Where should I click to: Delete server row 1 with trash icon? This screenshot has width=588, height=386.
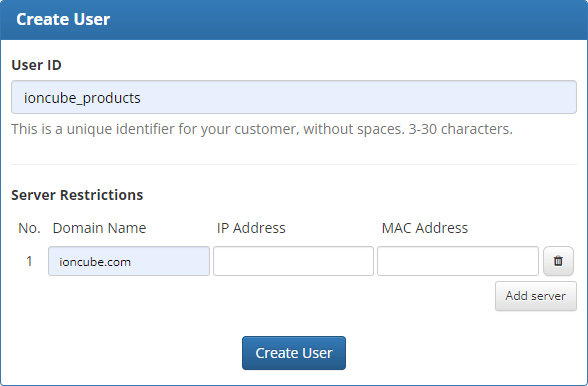coord(558,261)
